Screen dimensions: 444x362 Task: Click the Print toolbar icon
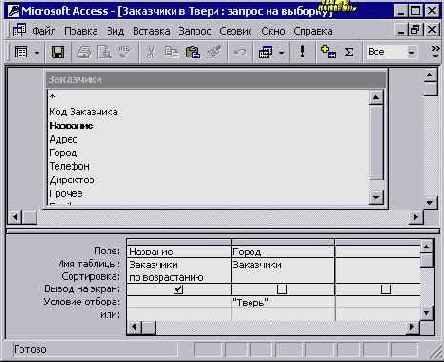click(84, 52)
